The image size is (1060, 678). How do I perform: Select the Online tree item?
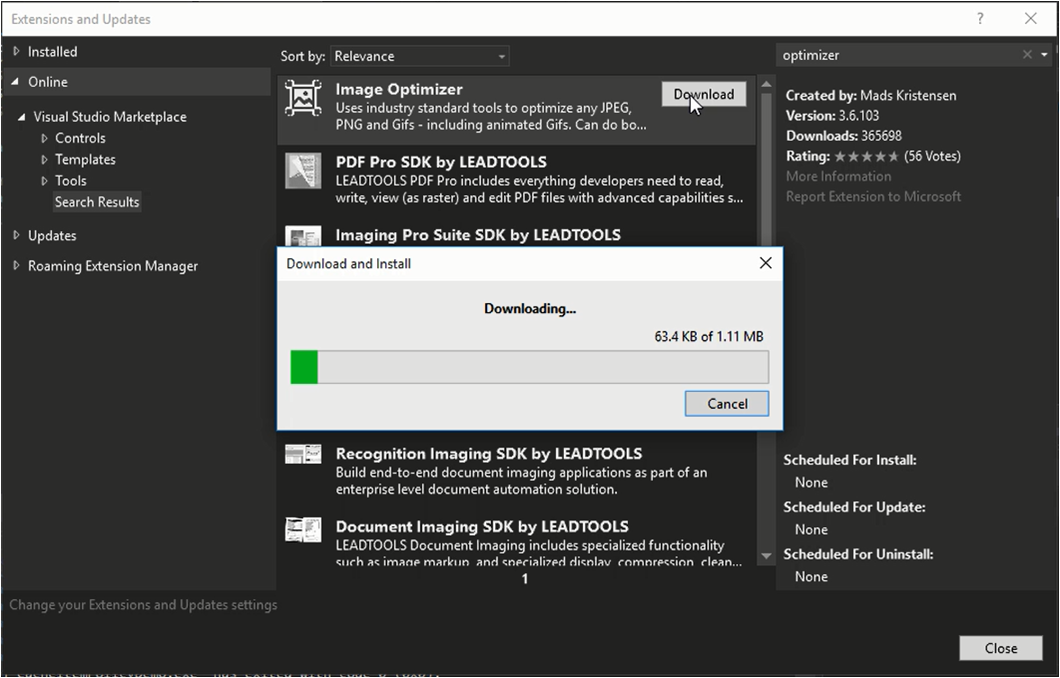click(x=47, y=82)
